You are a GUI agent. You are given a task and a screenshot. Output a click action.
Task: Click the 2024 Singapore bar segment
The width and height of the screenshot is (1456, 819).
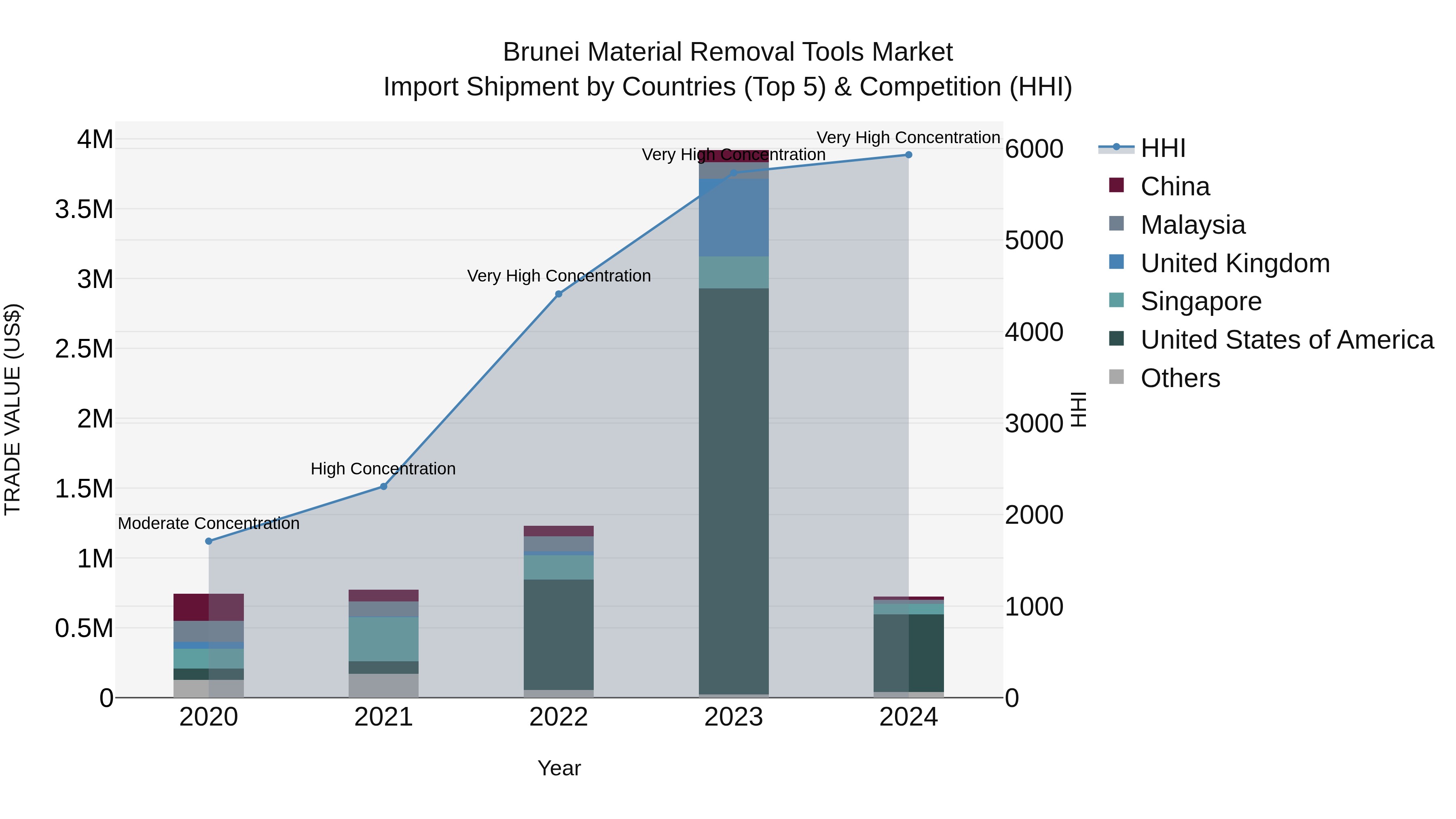tap(908, 609)
